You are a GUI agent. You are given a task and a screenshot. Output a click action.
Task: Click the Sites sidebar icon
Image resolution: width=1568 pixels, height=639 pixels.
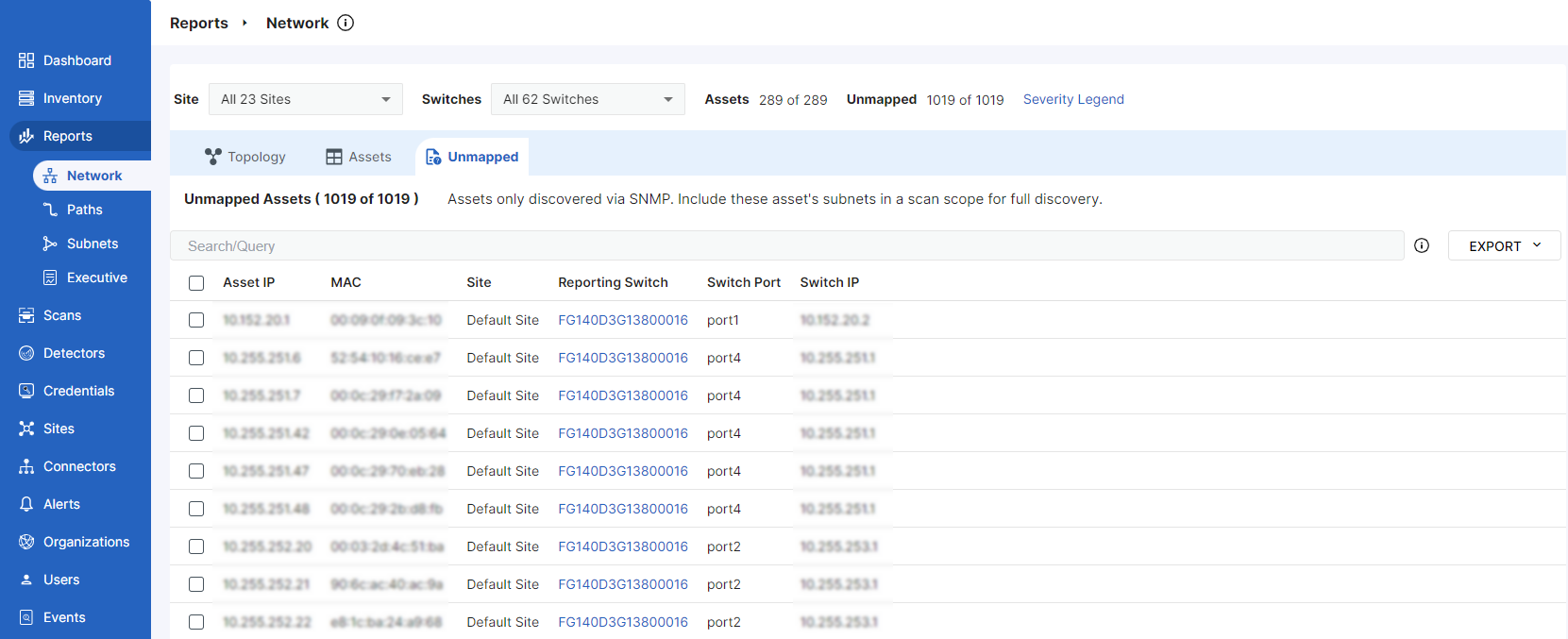click(x=26, y=429)
